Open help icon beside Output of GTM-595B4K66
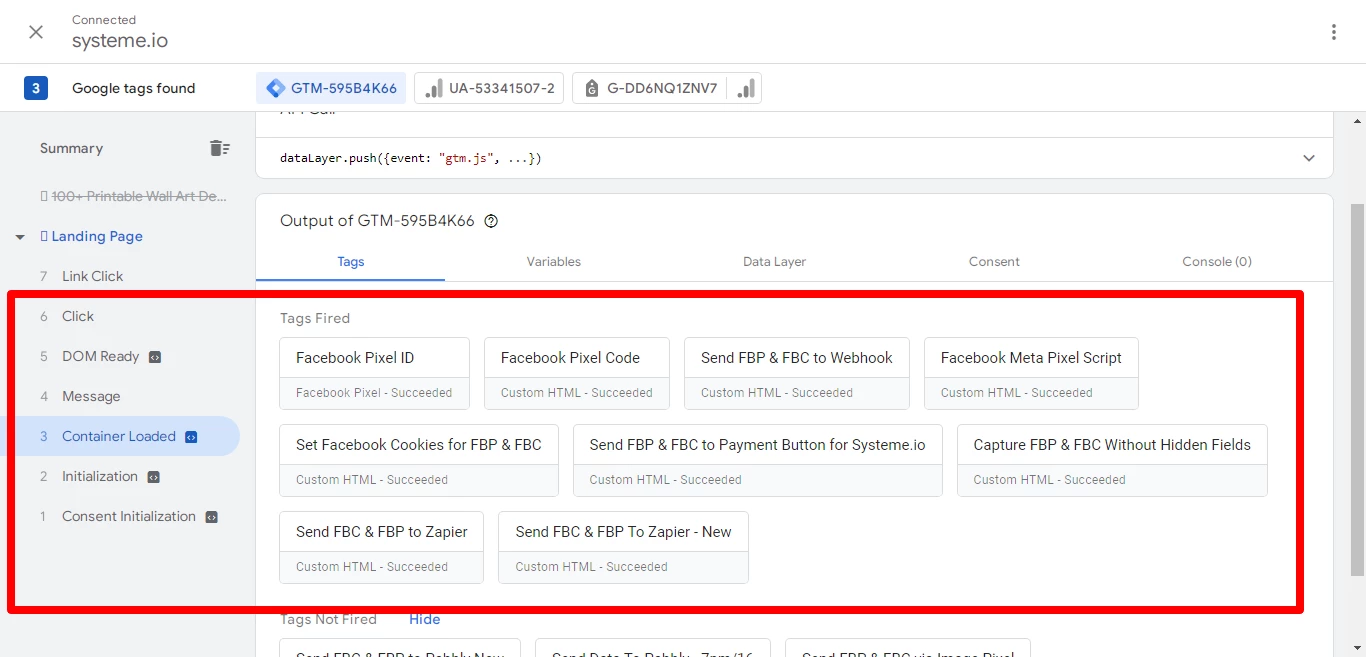The image size is (1366, 657). [x=491, y=222]
